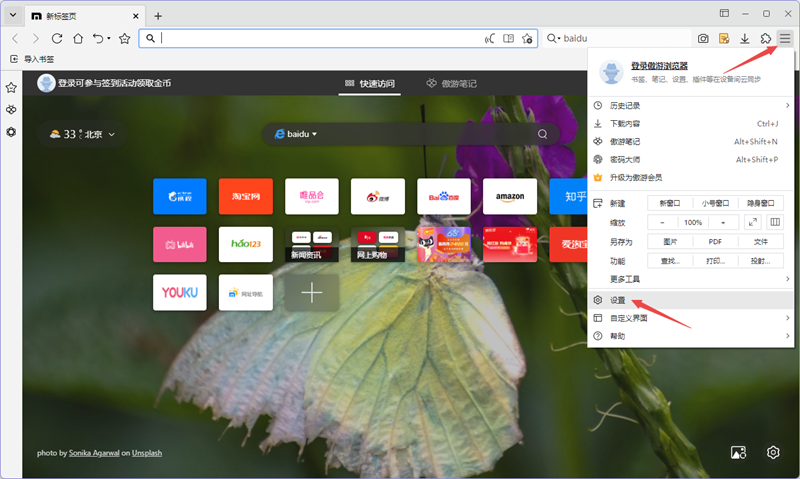Click page settings gear at bottom right
800x479 pixels.
click(773, 452)
